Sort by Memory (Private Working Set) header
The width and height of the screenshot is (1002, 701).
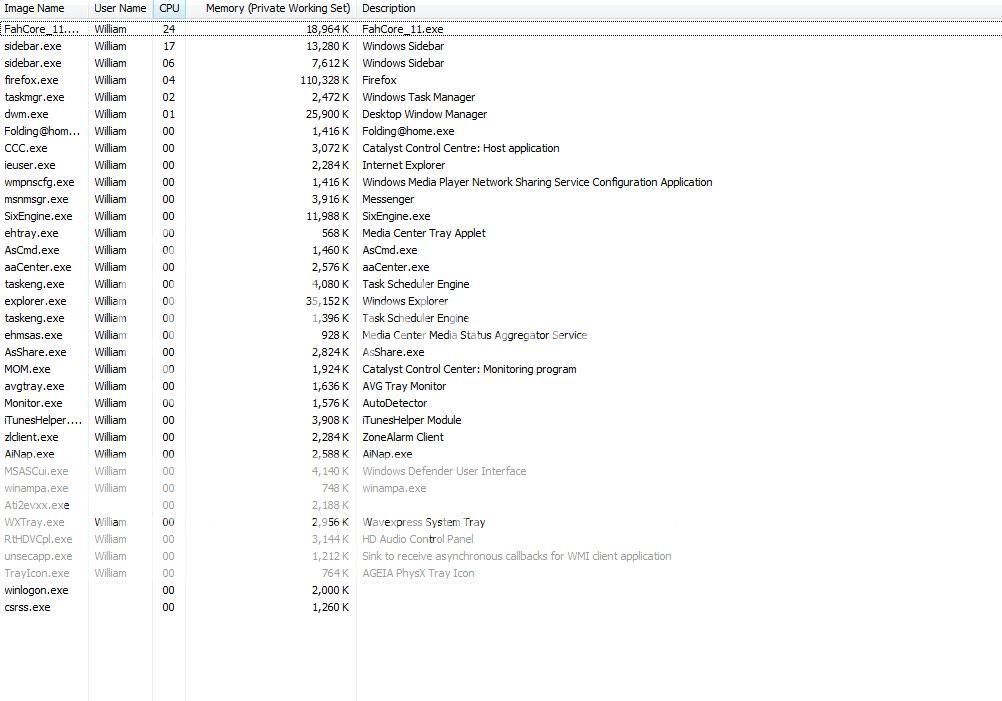[x=277, y=8]
